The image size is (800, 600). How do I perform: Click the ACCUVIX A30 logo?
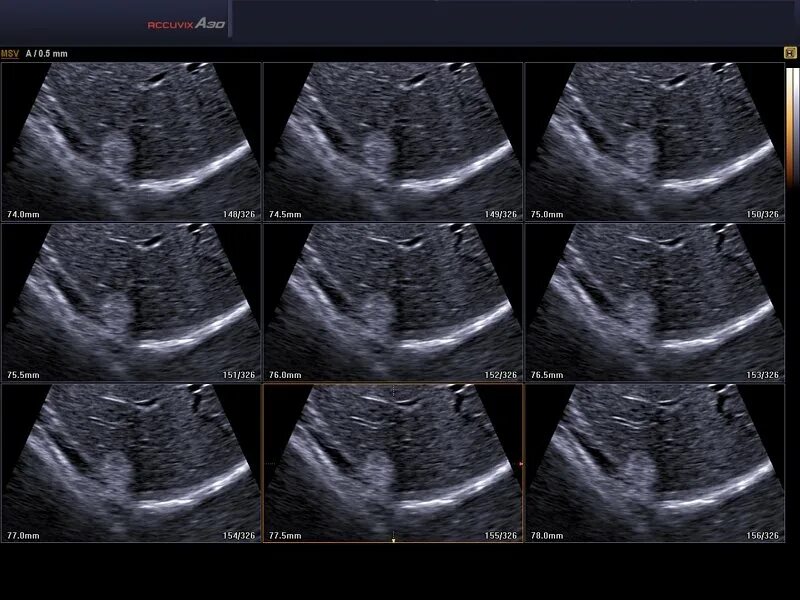tap(186, 23)
